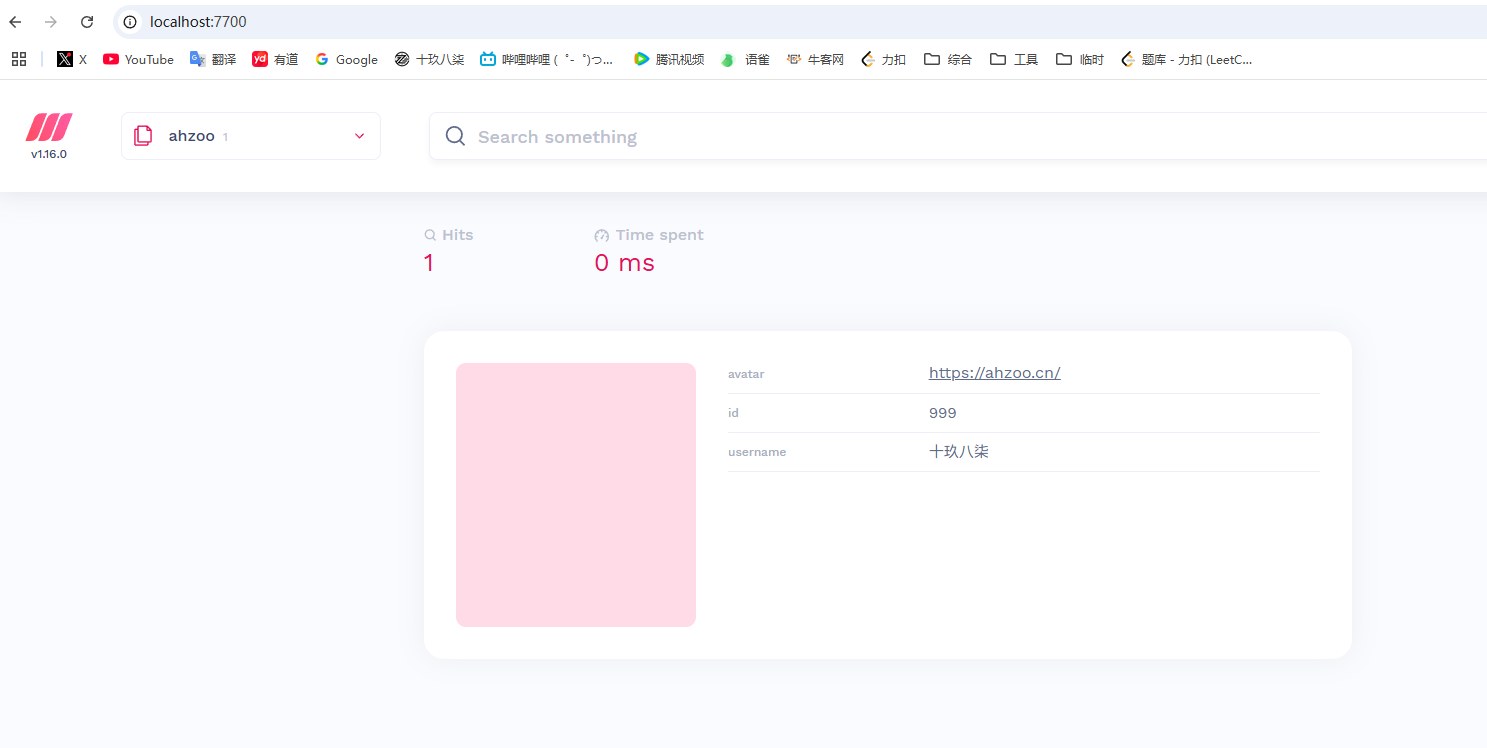
Task: Reload the page with the refresh icon
Action: [87, 22]
